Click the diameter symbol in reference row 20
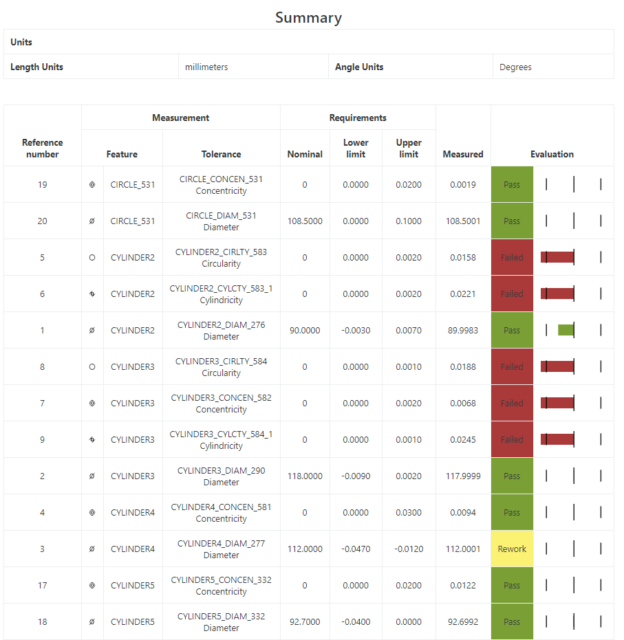 (x=92, y=221)
